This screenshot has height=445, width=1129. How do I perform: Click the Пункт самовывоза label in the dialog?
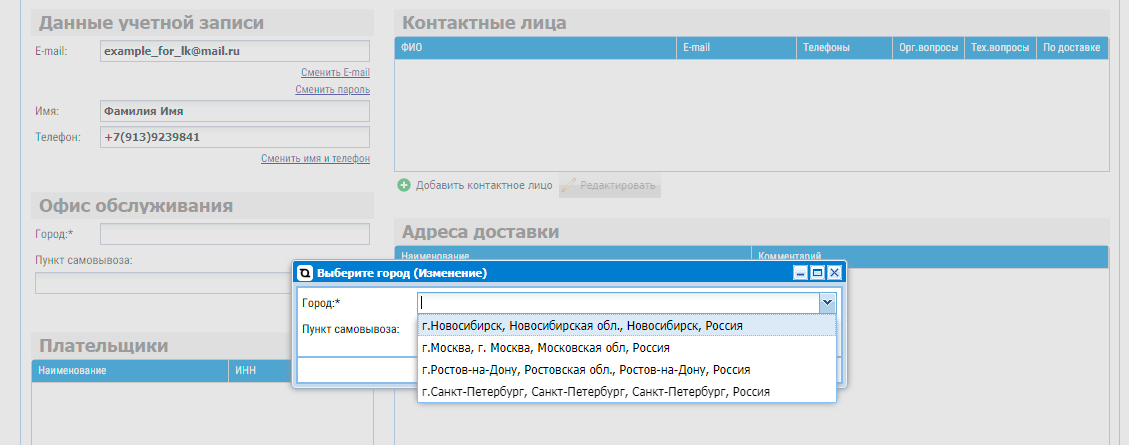pos(351,329)
